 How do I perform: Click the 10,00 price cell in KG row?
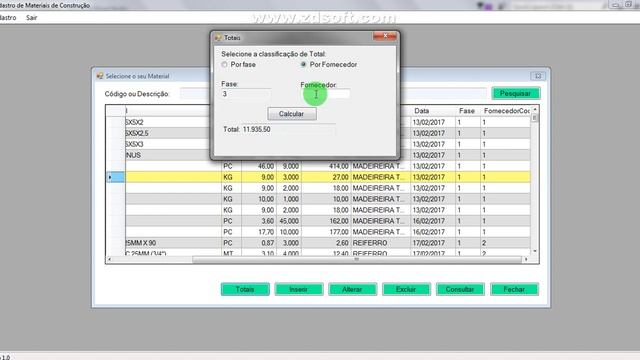(x=259, y=199)
